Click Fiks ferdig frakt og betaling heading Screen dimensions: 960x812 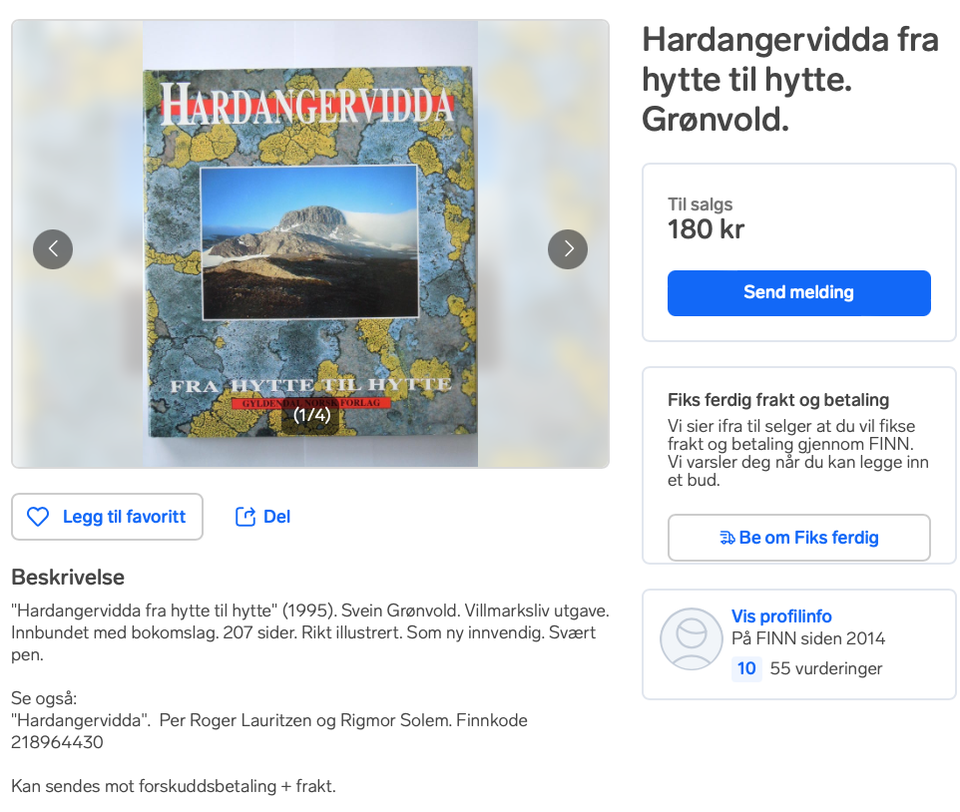(x=778, y=400)
